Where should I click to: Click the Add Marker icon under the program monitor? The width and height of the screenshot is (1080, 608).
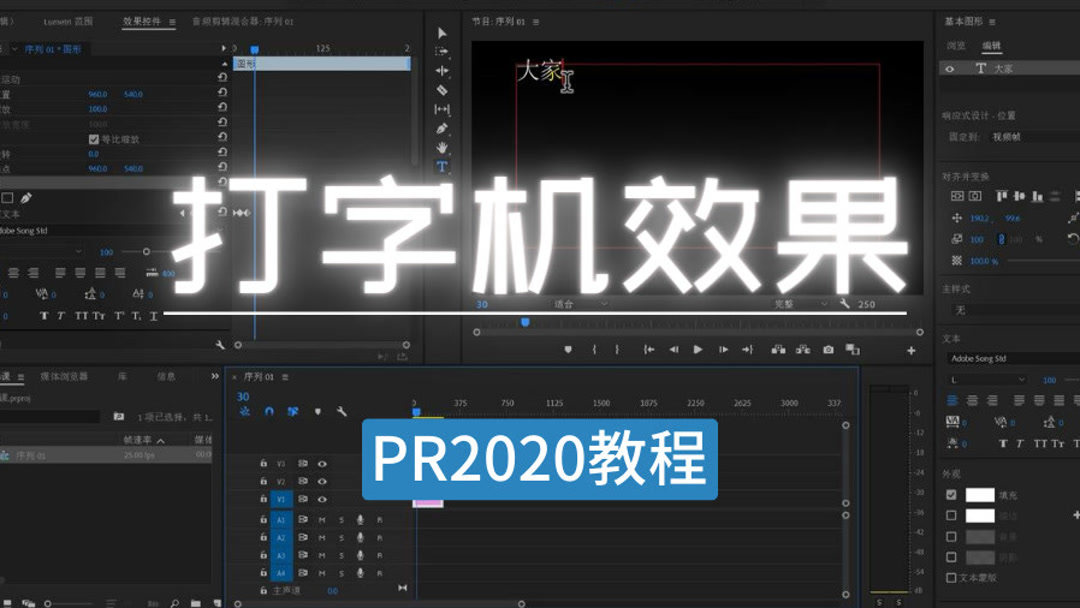tap(568, 348)
